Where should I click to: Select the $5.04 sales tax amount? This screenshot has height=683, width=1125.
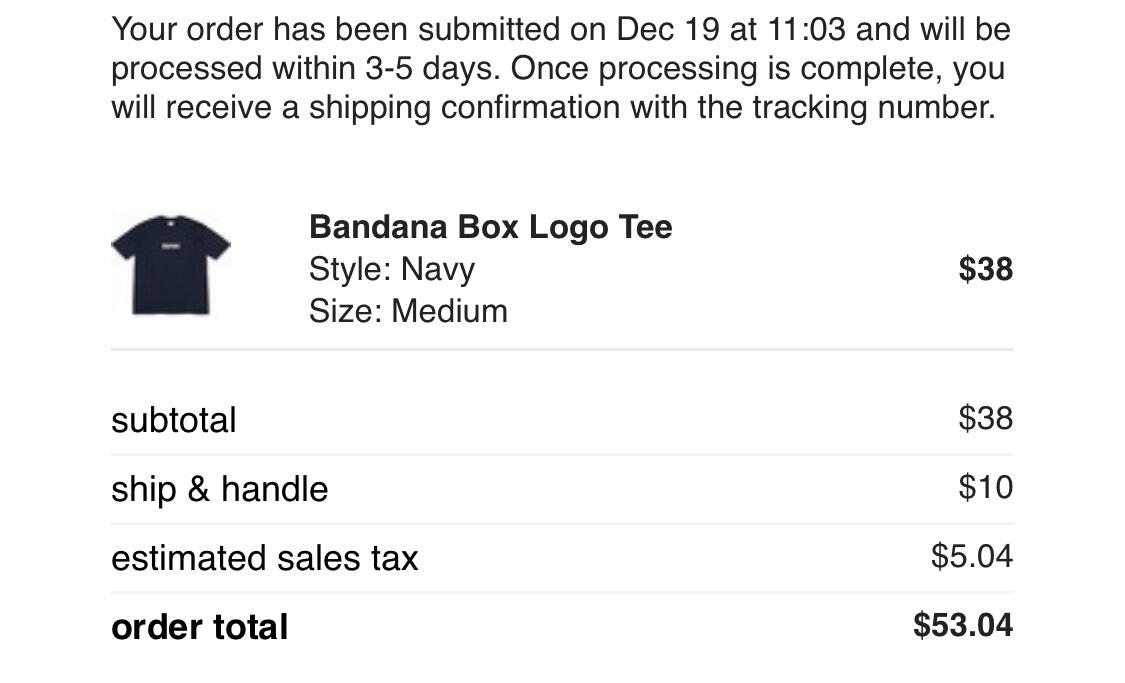[x=971, y=556]
